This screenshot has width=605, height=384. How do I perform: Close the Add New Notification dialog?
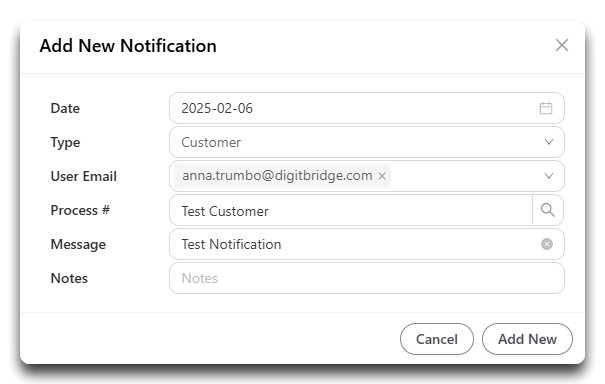tap(562, 45)
